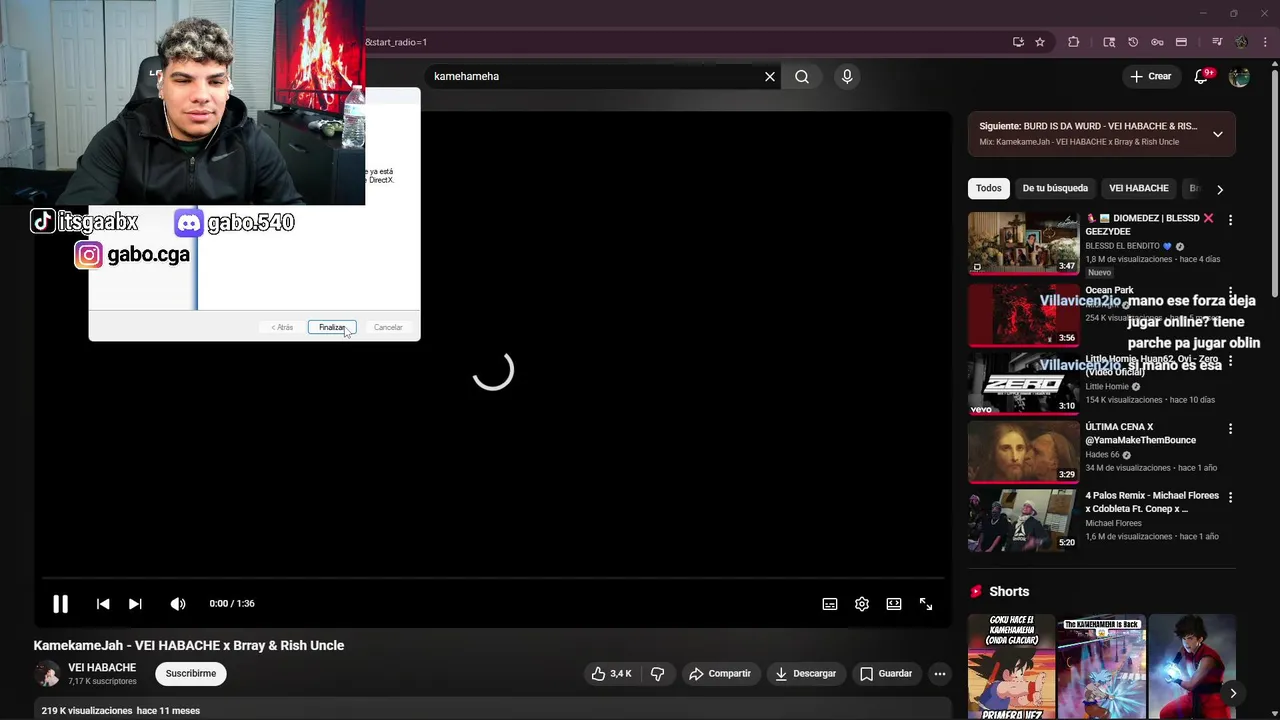The image size is (1280, 720).
Task: Click BURD IS DA WURD next mix title
Action: [x=1110, y=127]
